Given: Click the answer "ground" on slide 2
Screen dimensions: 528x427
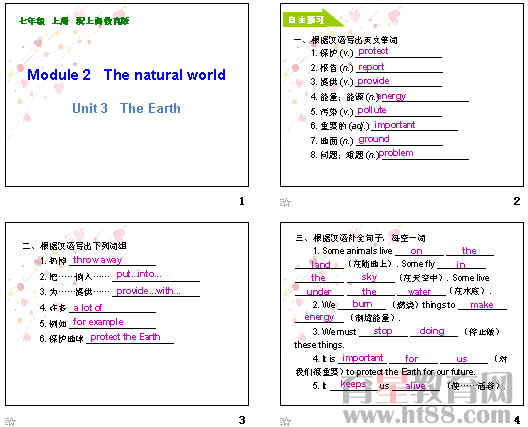Looking at the screenshot, I should click(374, 139).
